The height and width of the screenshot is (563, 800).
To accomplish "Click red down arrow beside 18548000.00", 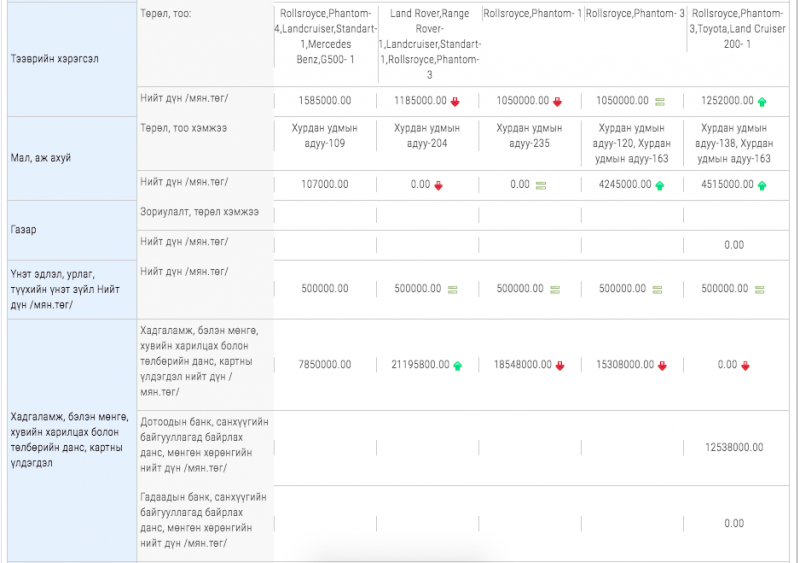I will pos(560,365).
